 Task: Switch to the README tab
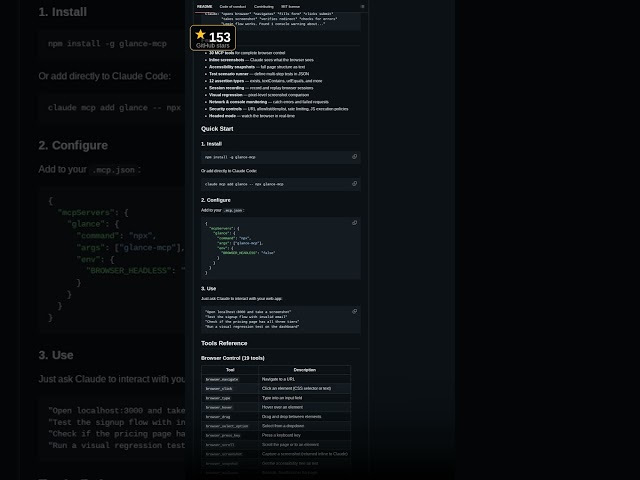(204, 7)
